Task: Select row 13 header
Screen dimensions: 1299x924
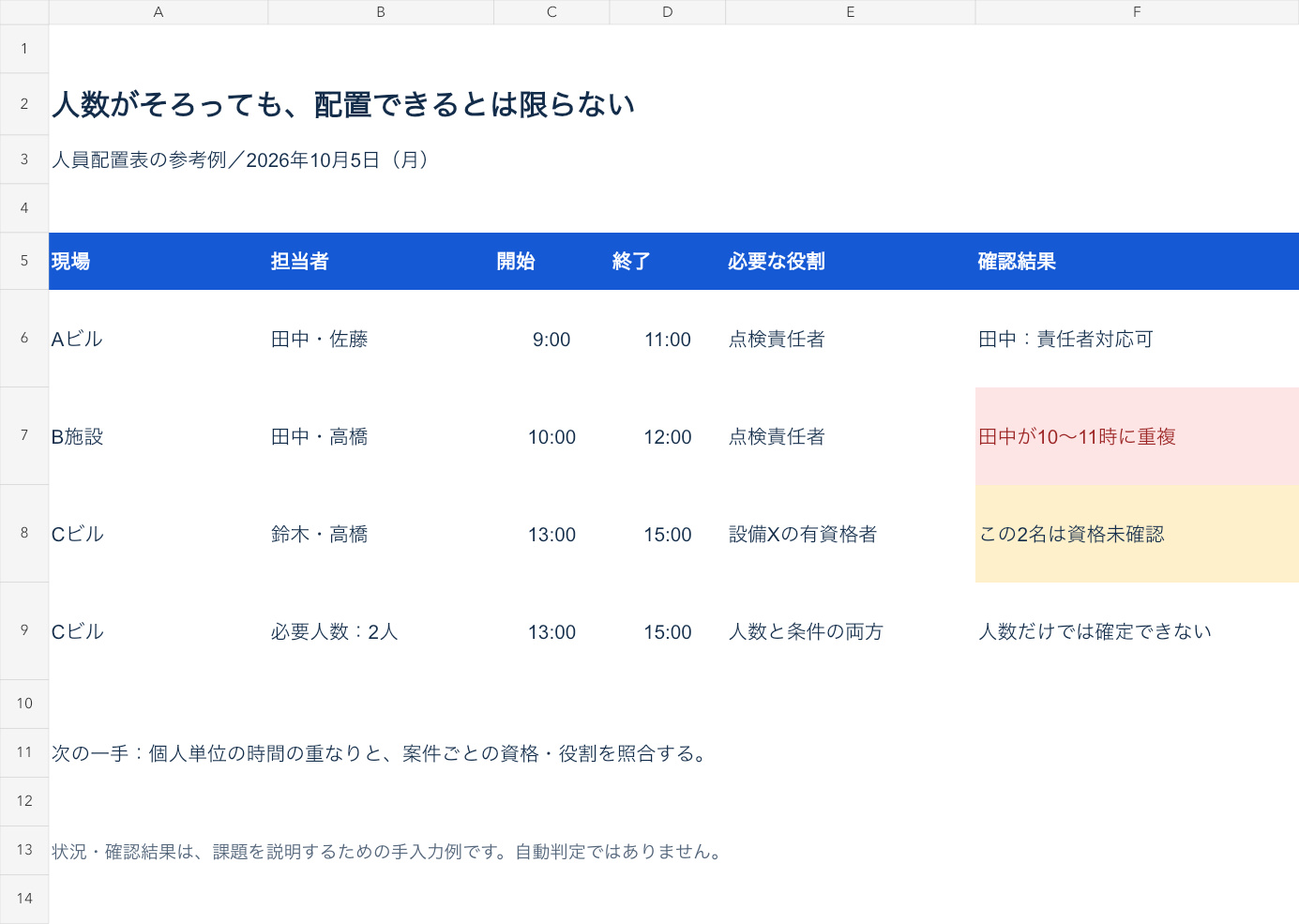Action: 24,851
